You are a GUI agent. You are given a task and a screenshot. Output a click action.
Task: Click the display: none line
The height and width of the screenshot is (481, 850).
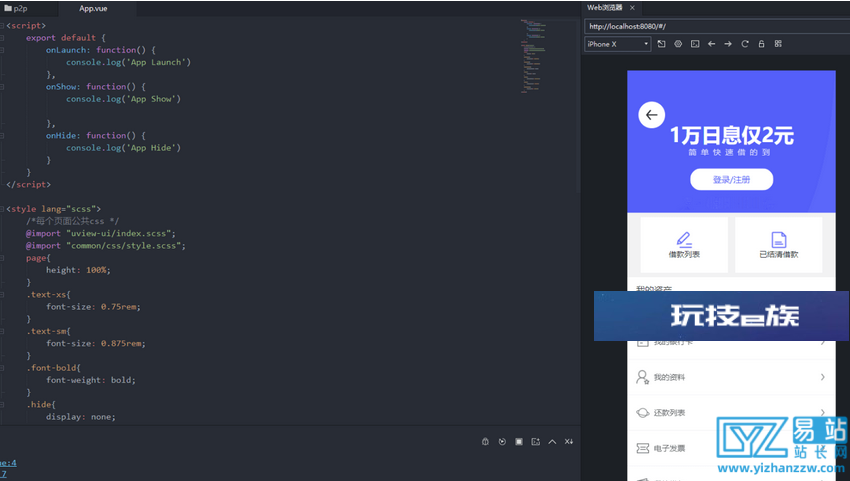click(x=80, y=417)
